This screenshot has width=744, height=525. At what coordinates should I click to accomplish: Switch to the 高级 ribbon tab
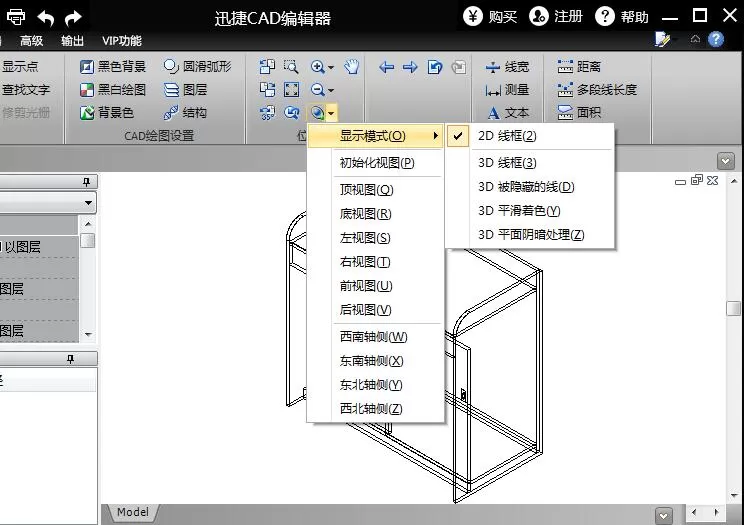click(31, 41)
